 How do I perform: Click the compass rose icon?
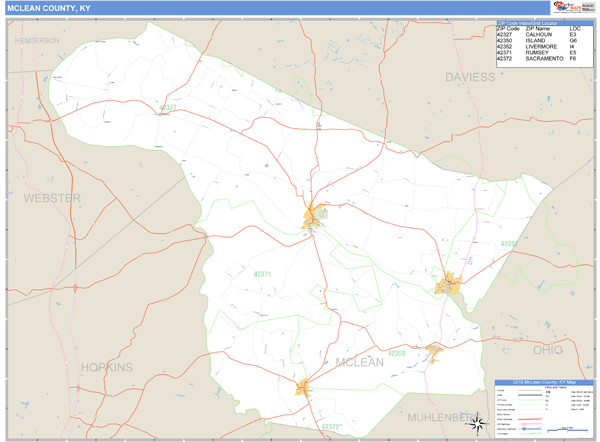coord(477,424)
